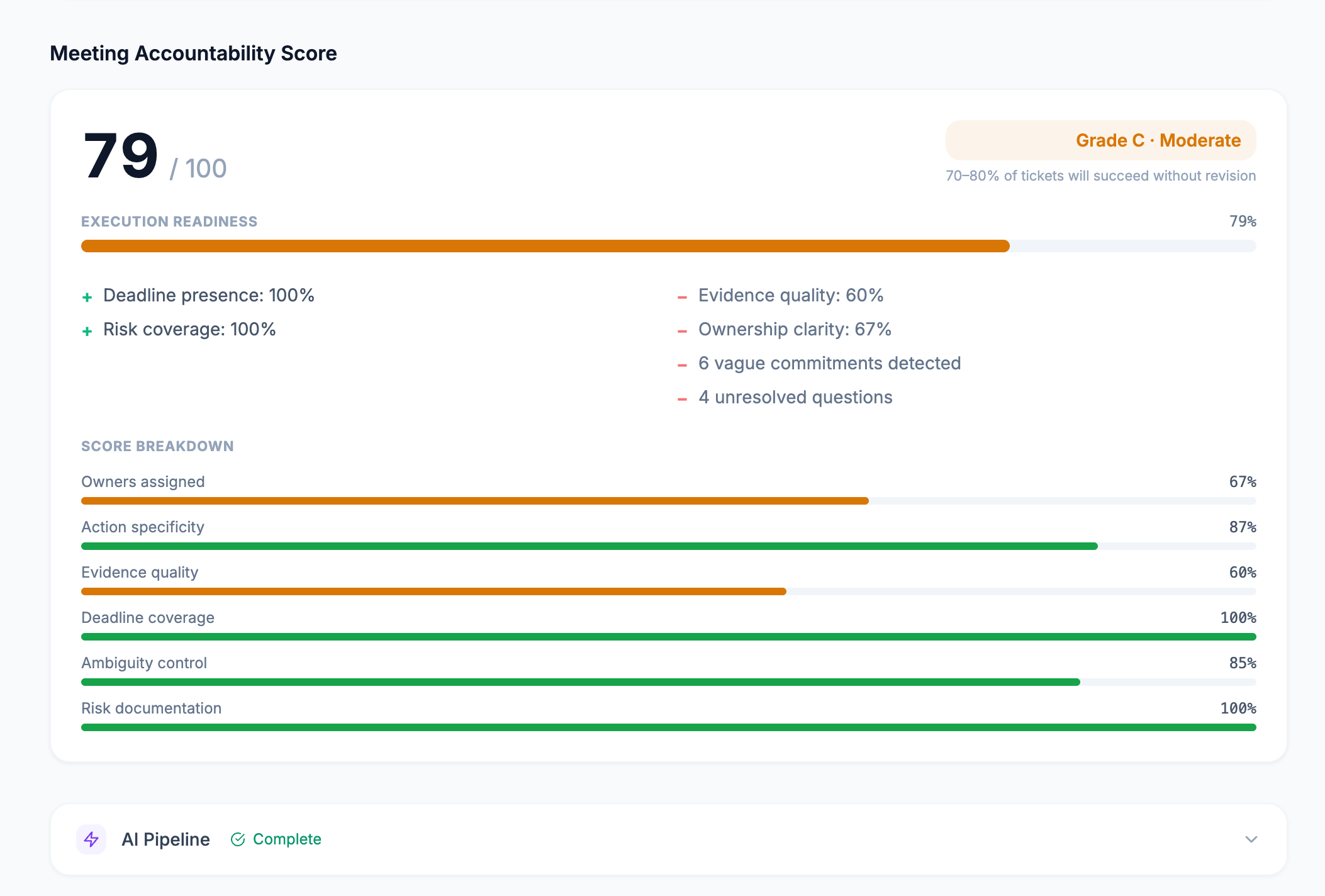Click the Complete status checkmark icon
The width and height of the screenshot is (1325, 896).
pos(238,839)
